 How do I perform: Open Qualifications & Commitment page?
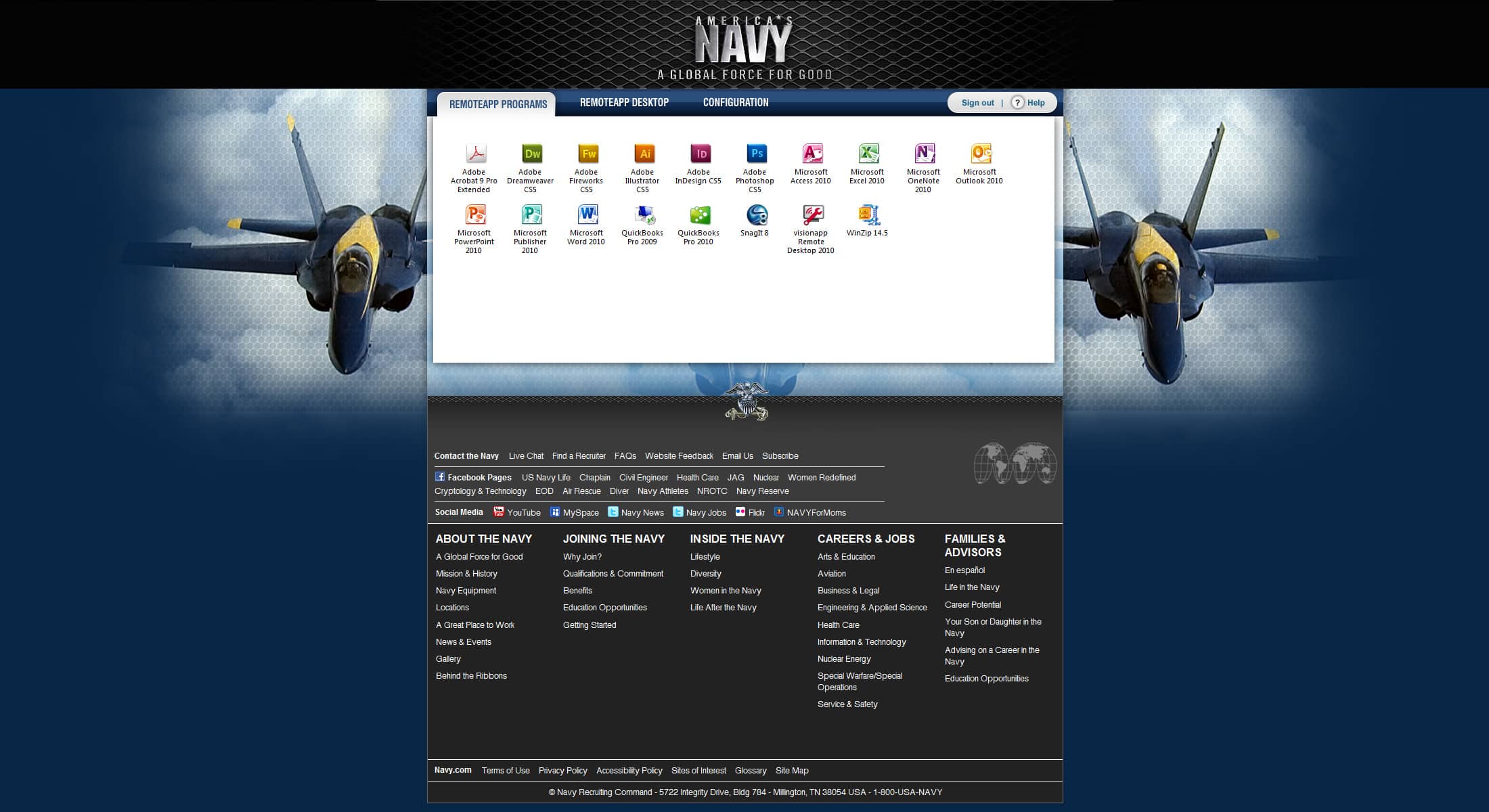pos(613,574)
